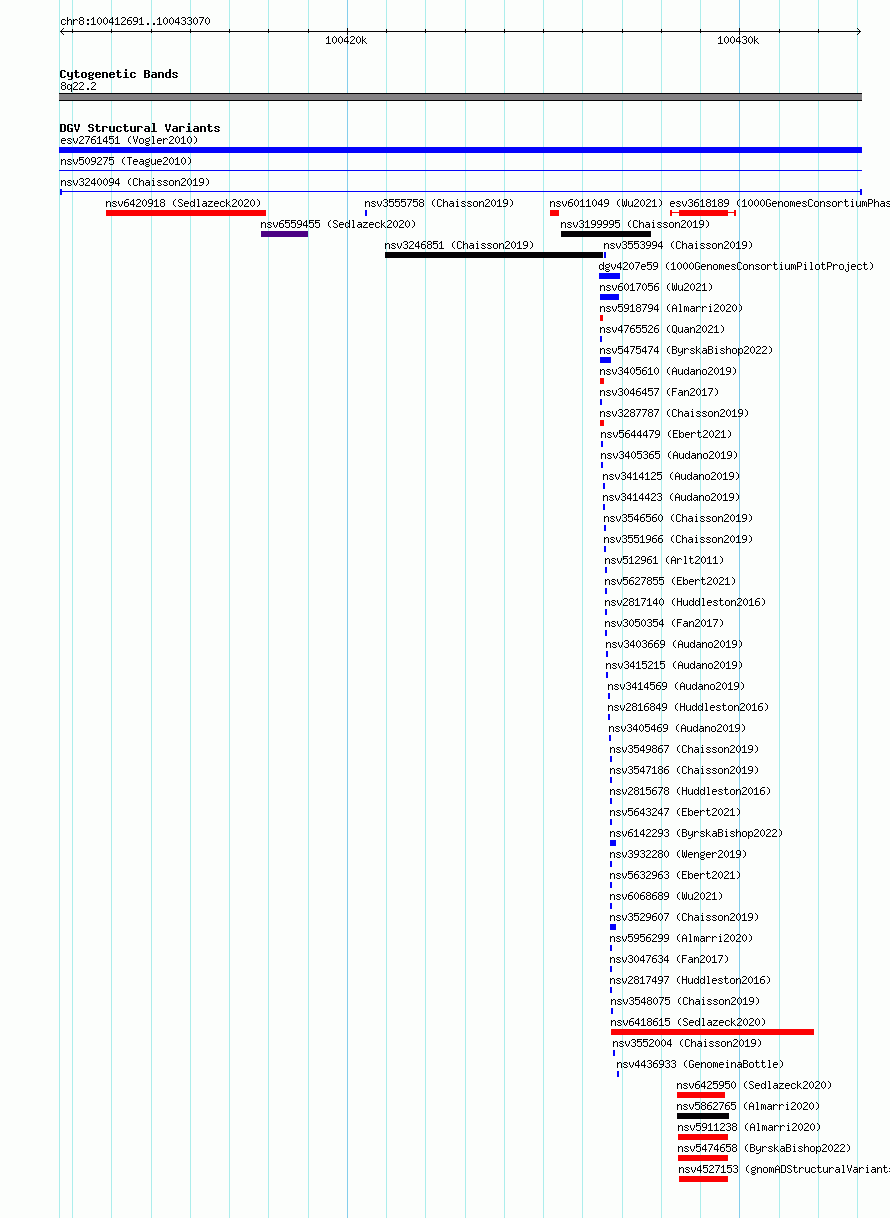Click the DGV Structural Variants track title

tap(140, 128)
